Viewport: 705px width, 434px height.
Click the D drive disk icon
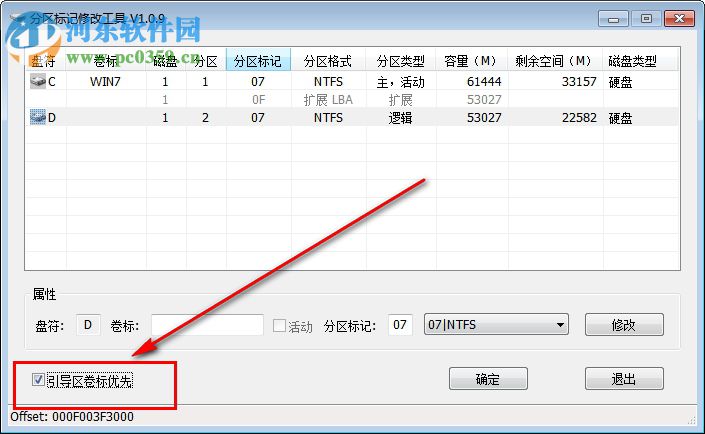pos(38,117)
